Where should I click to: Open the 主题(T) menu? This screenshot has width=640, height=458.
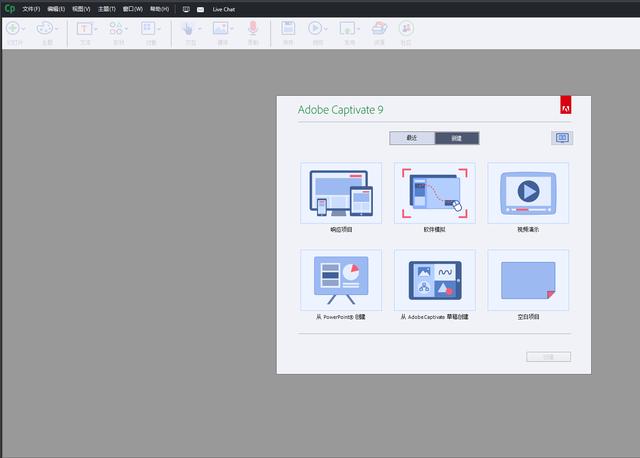[107, 9]
